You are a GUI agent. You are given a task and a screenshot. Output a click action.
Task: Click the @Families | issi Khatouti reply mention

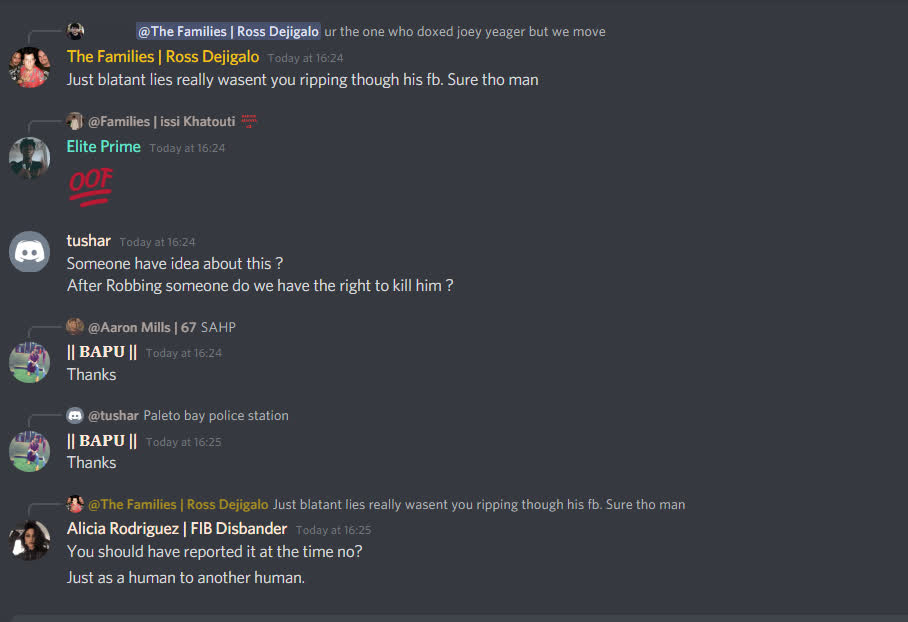pyautogui.click(x=162, y=121)
